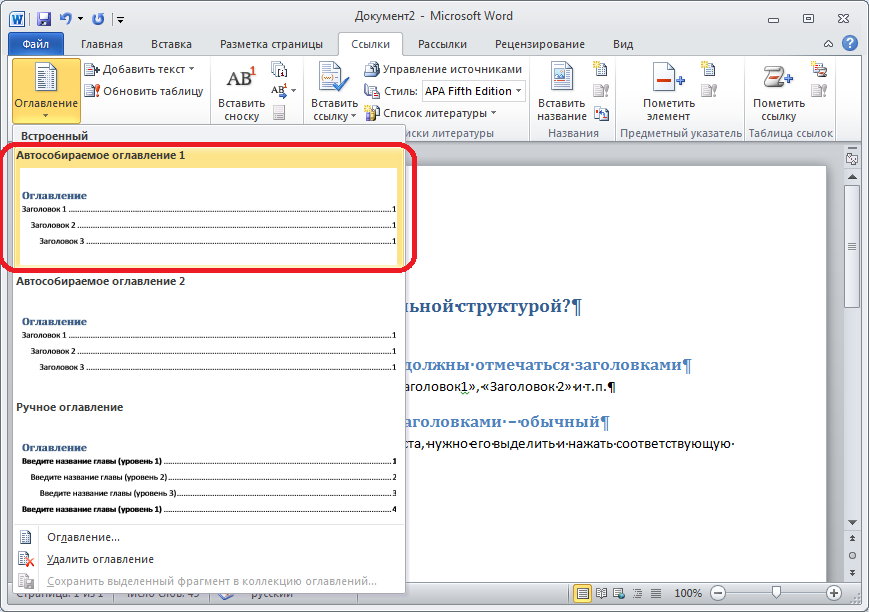Open the Page Layout tab
The width and height of the screenshot is (869, 612).
(271, 44)
